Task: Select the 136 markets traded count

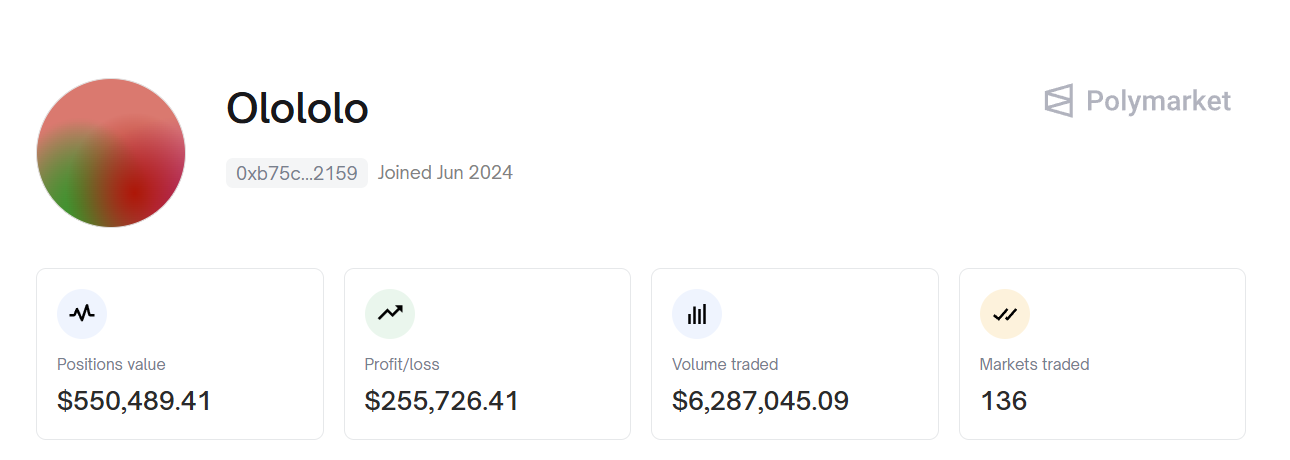Action: pos(1003,401)
